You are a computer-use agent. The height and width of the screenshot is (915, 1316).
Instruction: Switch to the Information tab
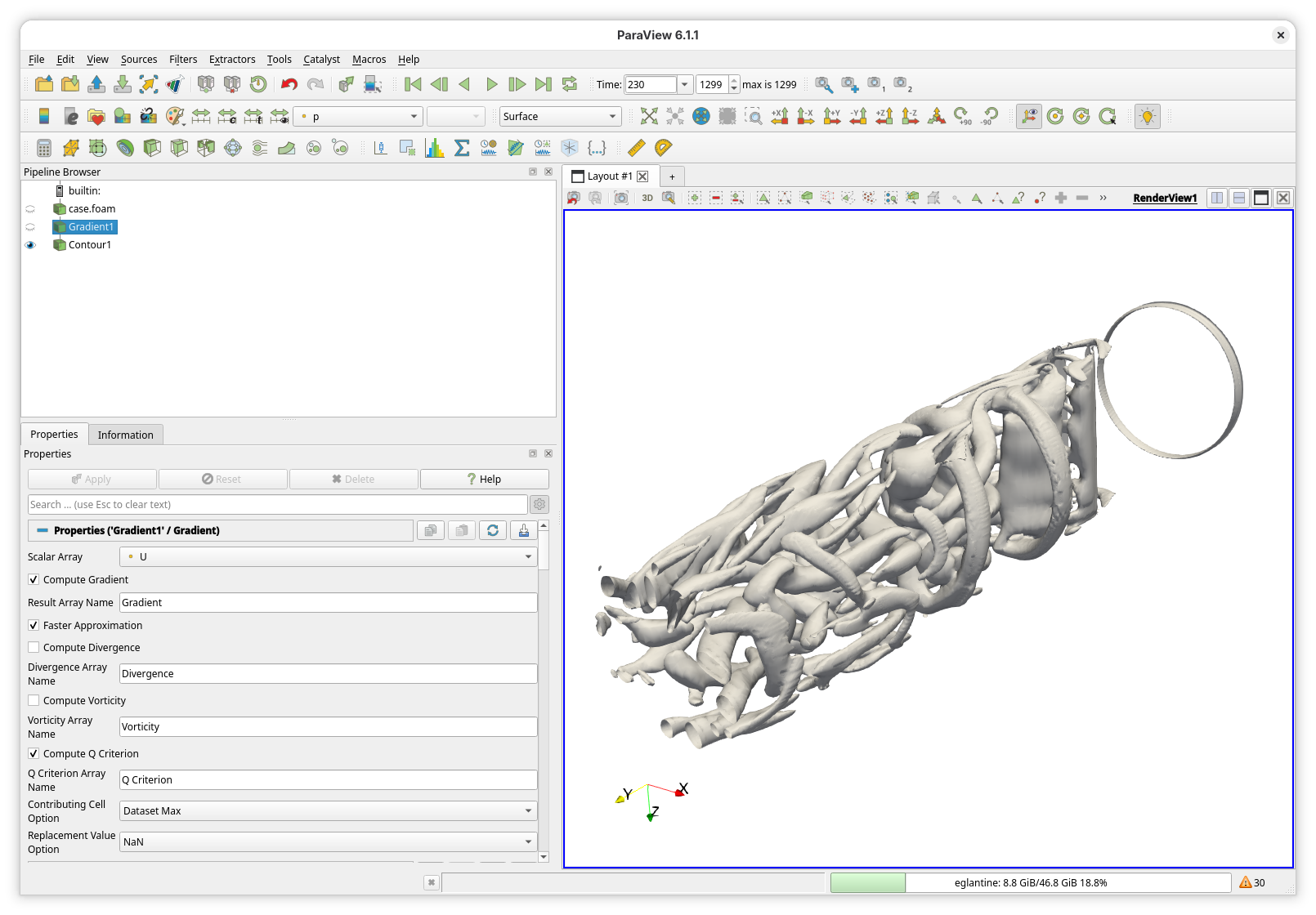pyautogui.click(x=126, y=435)
